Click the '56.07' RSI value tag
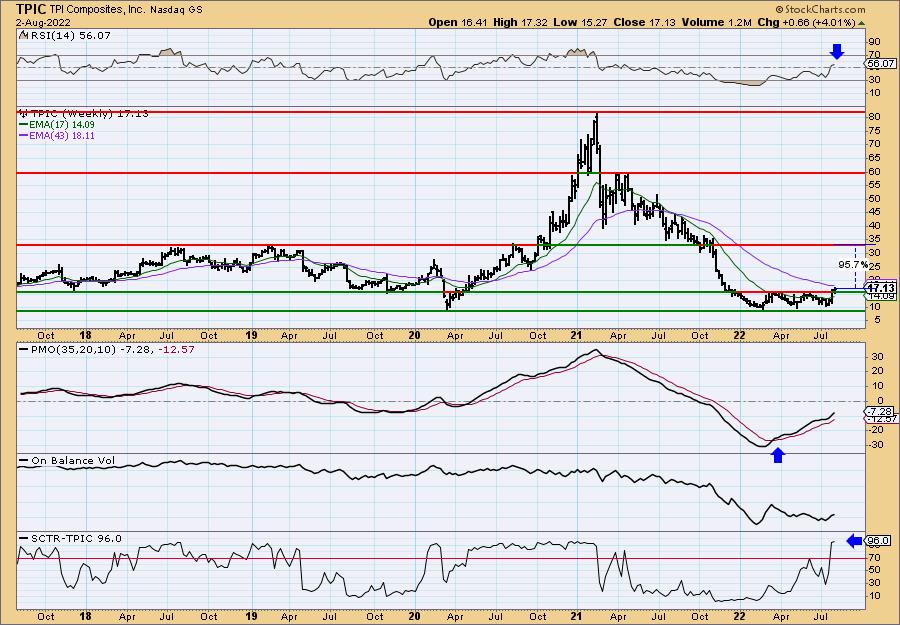The height and width of the screenshot is (625, 900). click(882, 64)
